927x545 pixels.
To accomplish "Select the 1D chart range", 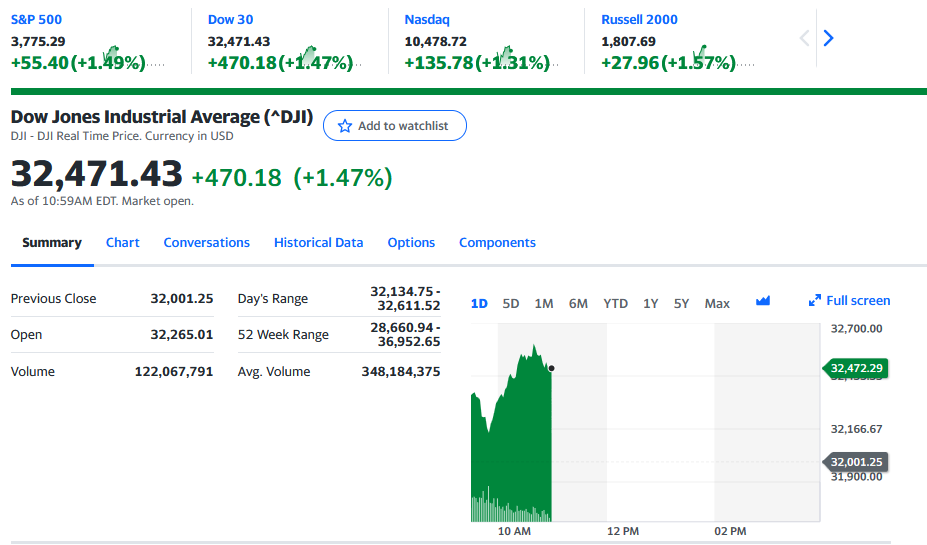I will (x=479, y=304).
